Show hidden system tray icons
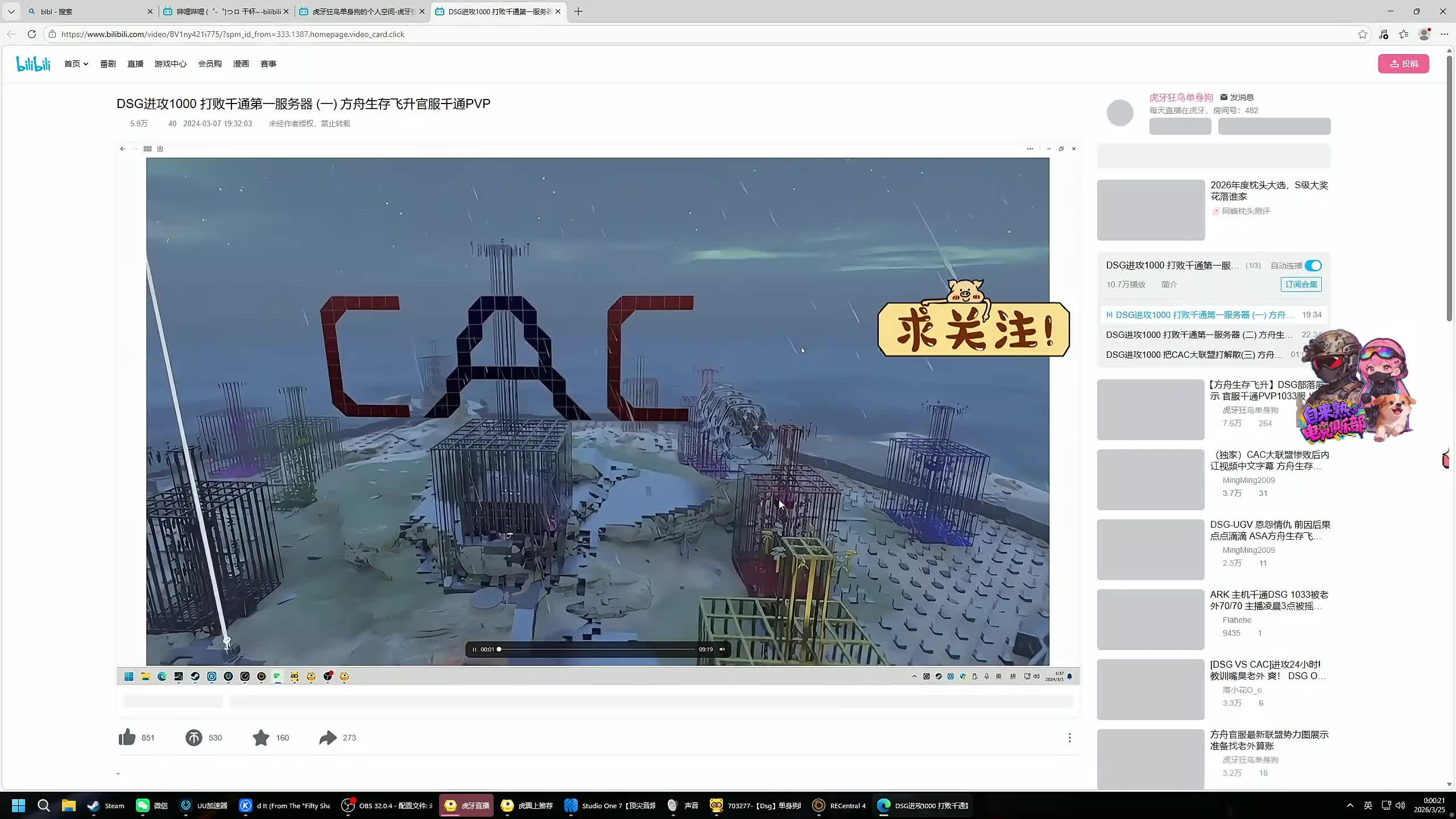Image resolution: width=1456 pixels, height=819 pixels. click(x=1350, y=805)
